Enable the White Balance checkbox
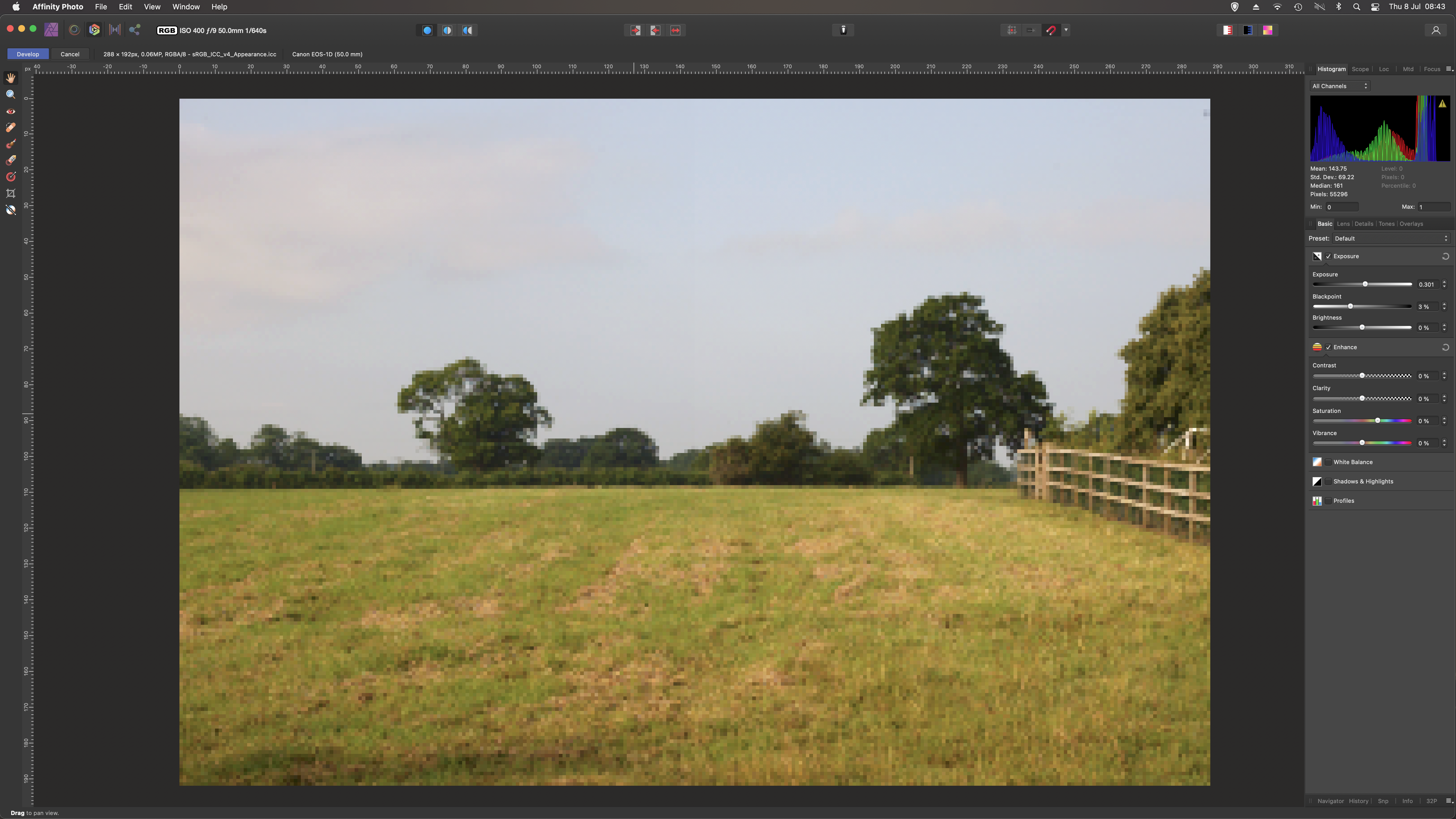 tap(1328, 462)
